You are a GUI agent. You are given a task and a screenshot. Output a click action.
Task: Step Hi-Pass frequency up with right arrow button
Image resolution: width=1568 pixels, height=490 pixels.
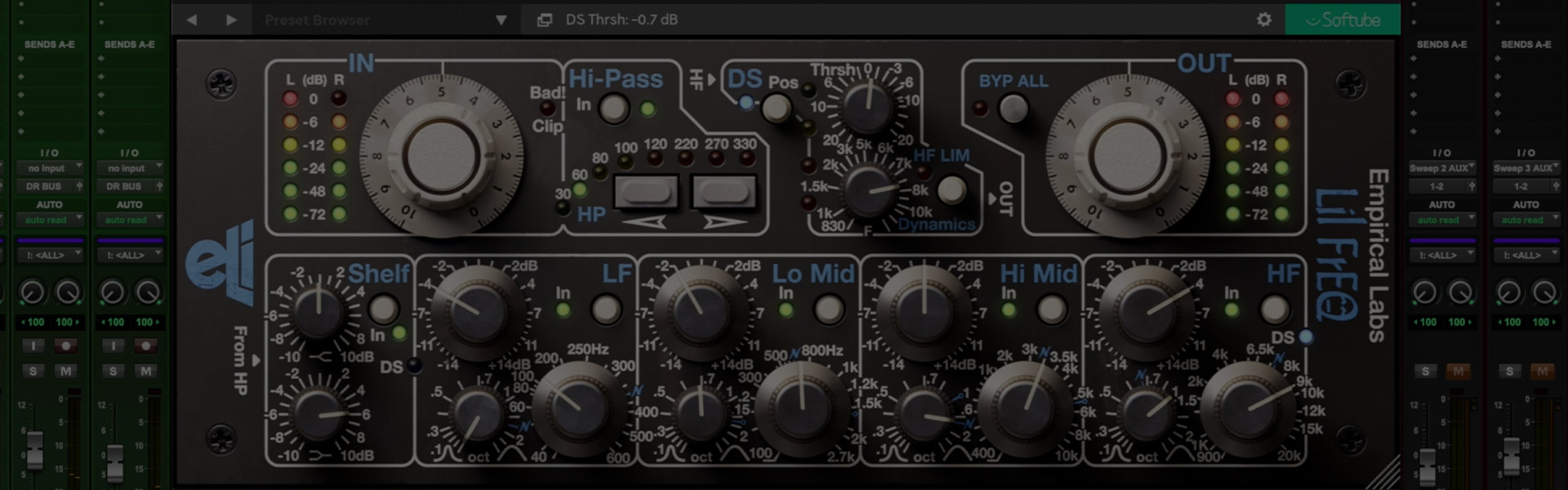(724, 194)
